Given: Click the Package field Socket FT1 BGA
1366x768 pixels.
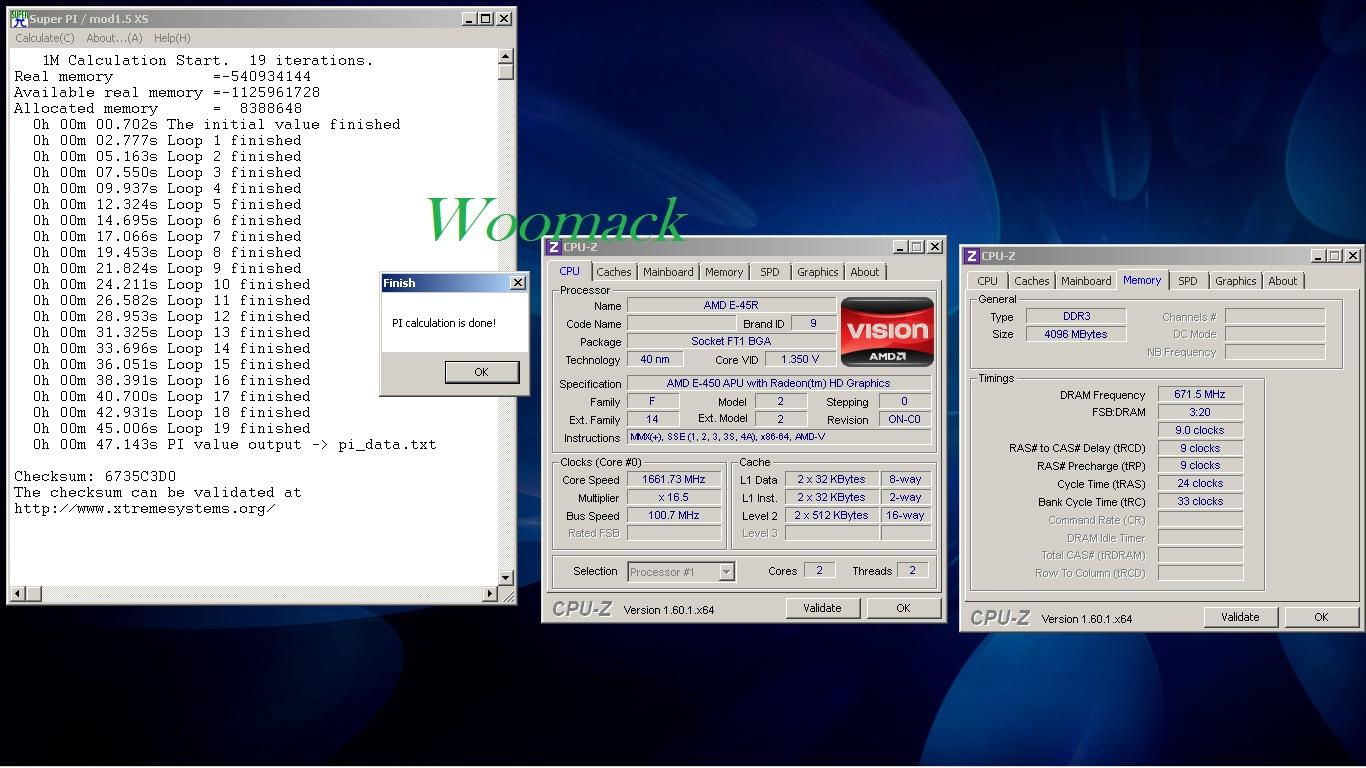Looking at the screenshot, I should click(731, 342).
